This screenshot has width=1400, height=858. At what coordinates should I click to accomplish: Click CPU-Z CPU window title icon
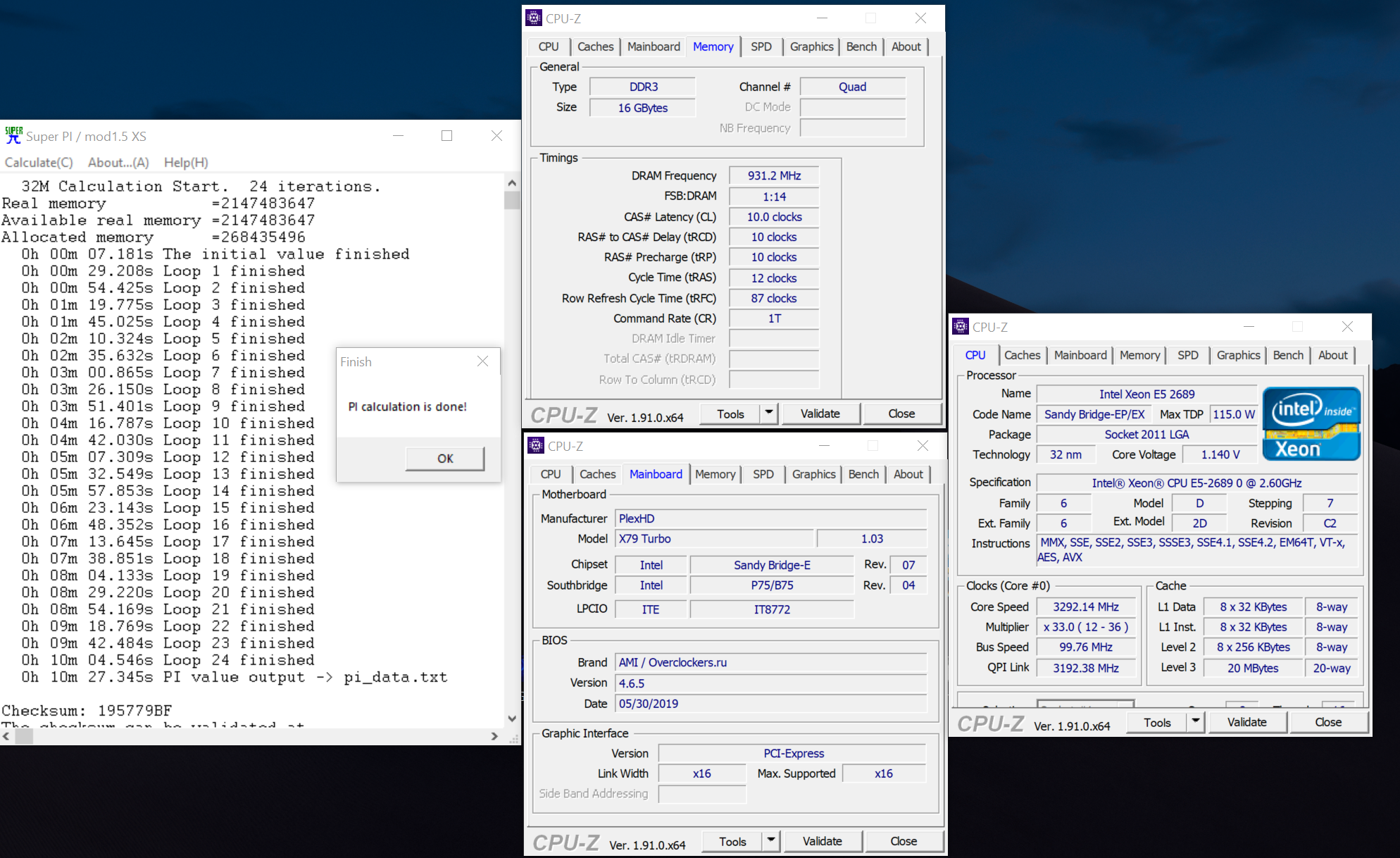point(961,326)
